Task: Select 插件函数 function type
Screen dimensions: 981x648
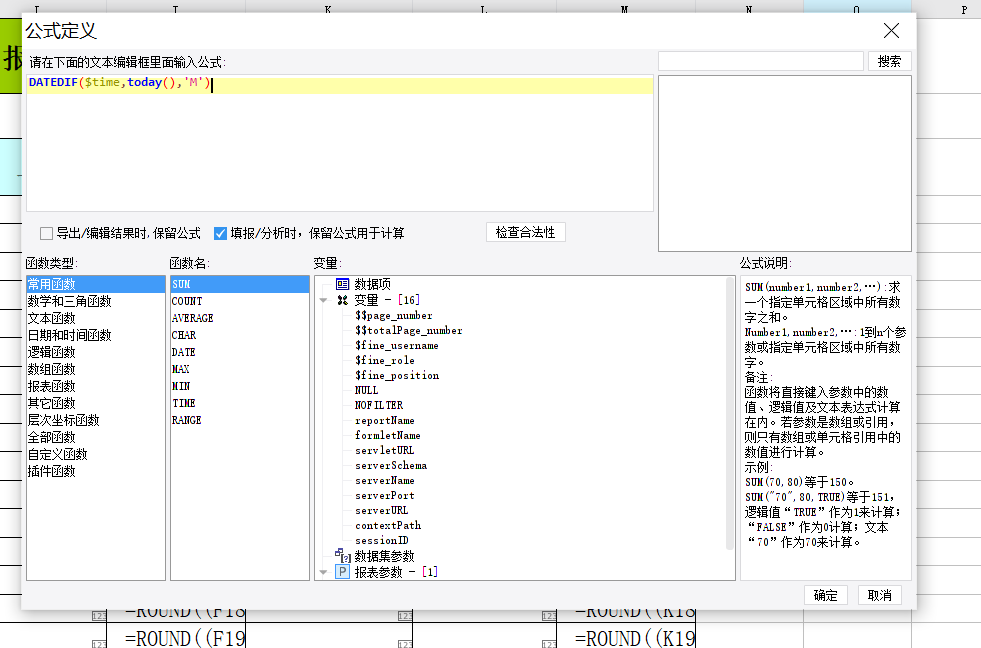Action: (96, 472)
